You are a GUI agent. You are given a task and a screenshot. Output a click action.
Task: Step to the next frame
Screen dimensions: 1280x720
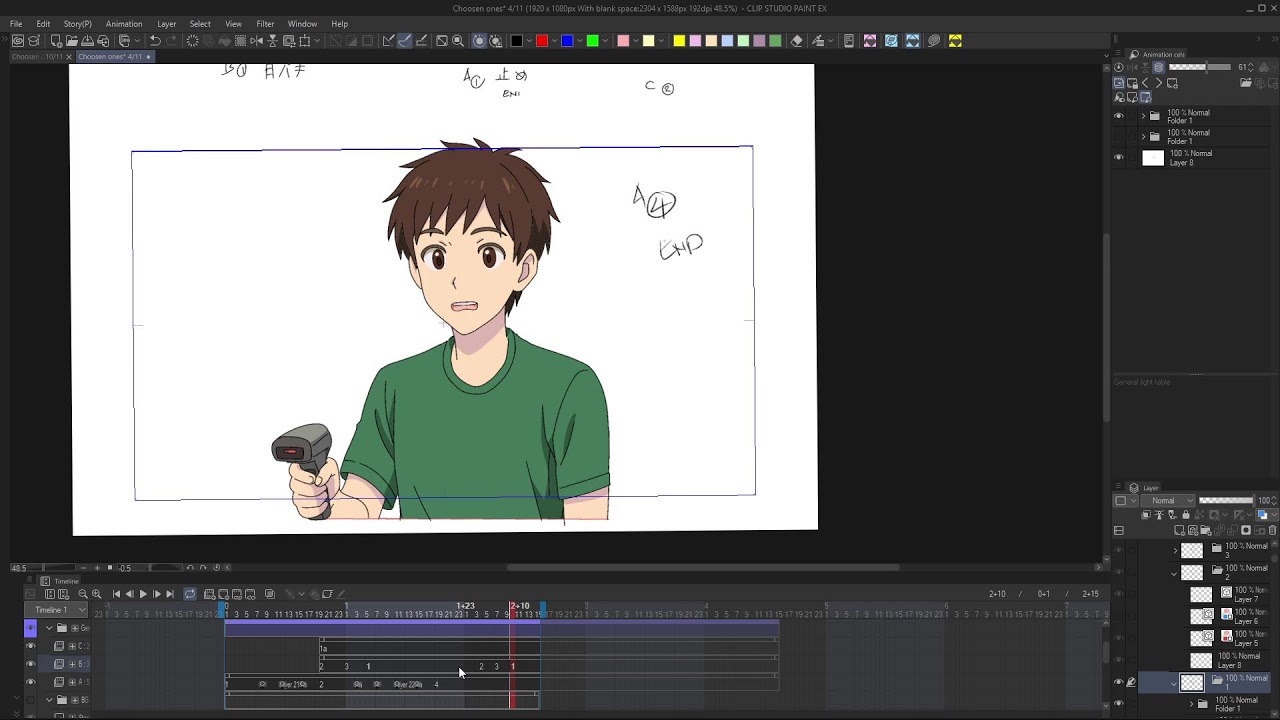(157, 594)
